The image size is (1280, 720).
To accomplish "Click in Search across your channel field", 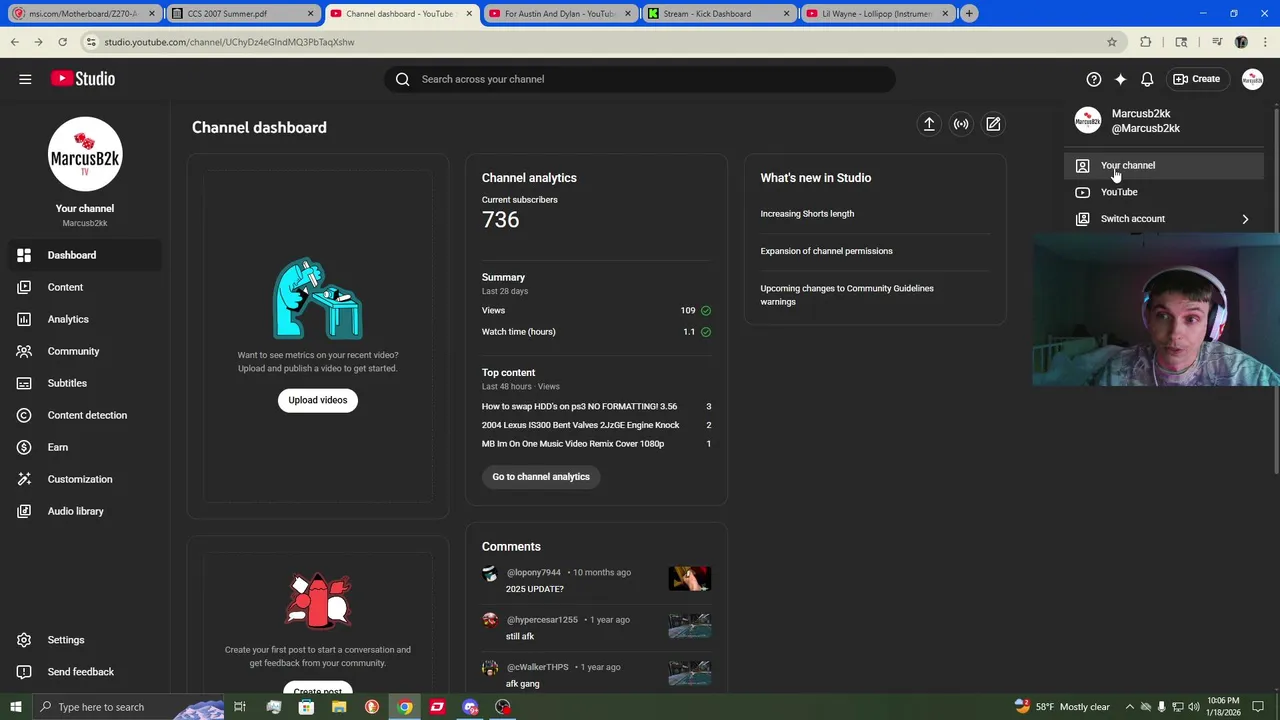I will [640, 79].
